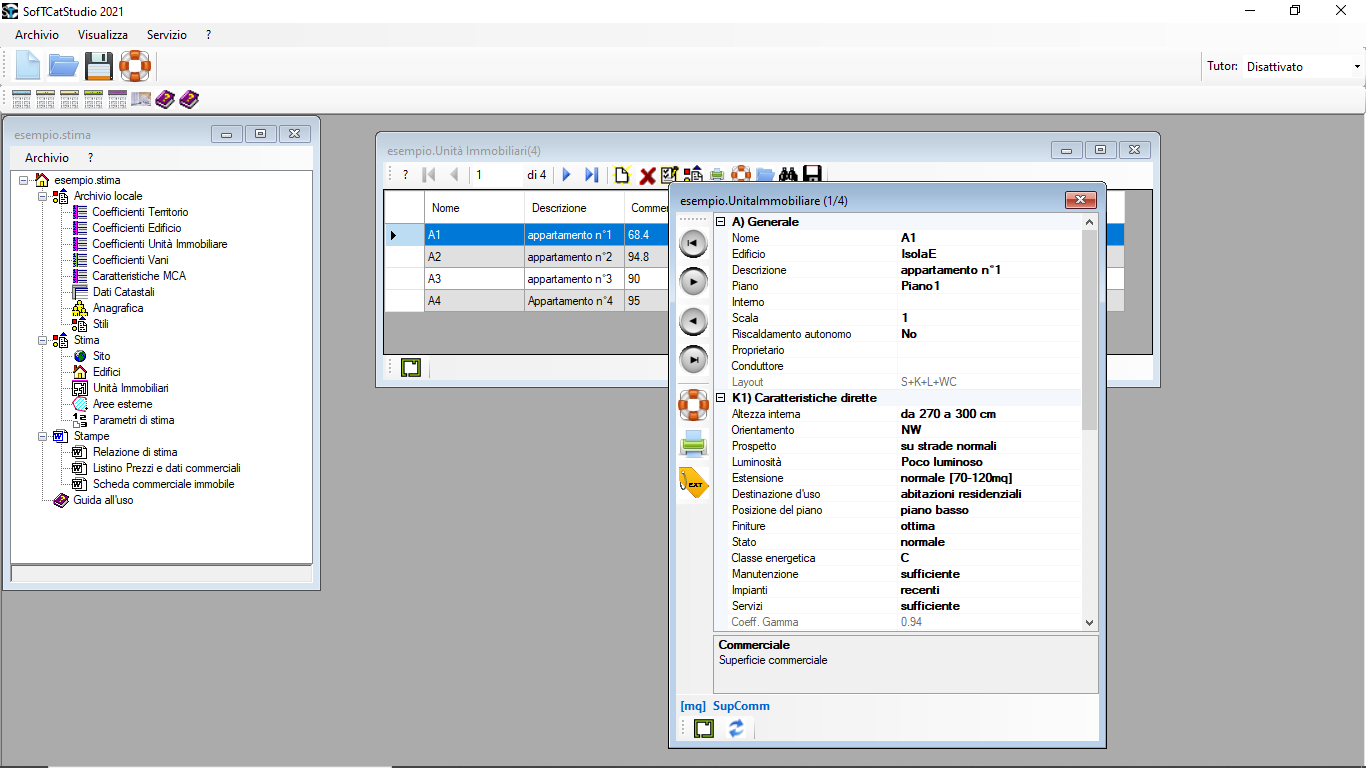
Task: Select Dati Catastali in tree
Action: tap(124, 292)
